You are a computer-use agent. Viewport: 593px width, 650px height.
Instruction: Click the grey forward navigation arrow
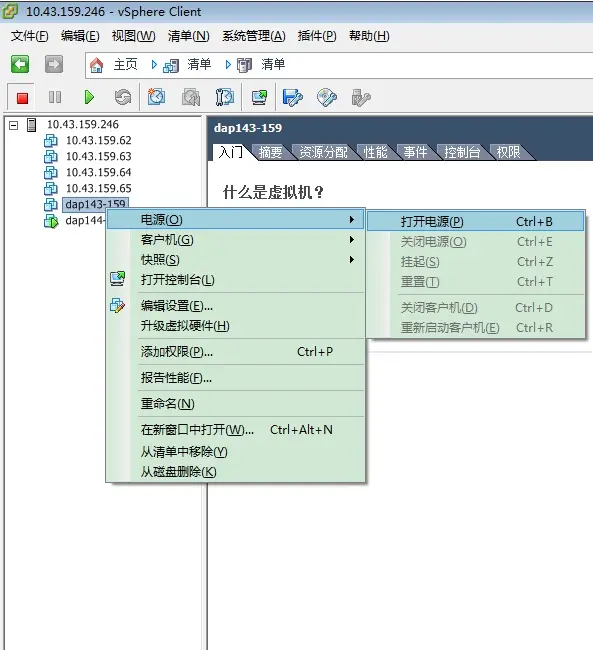(x=54, y=64)
